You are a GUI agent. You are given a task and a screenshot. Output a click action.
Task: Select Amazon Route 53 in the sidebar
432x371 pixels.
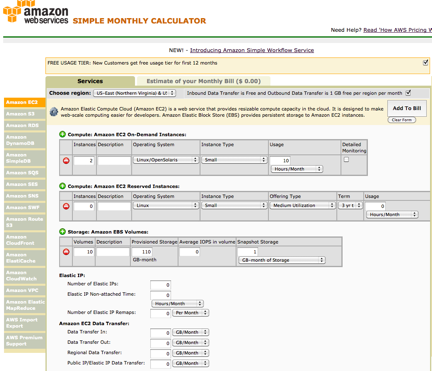pyautogui.click(x=25, y=222)
